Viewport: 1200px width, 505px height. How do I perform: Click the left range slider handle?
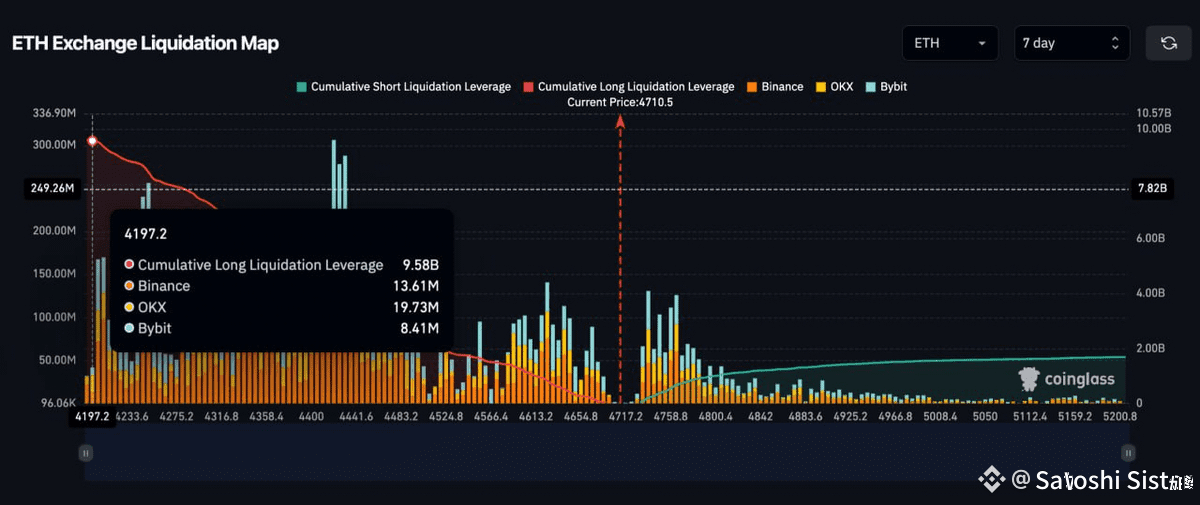pyautogui.click(x=86, y=452)
